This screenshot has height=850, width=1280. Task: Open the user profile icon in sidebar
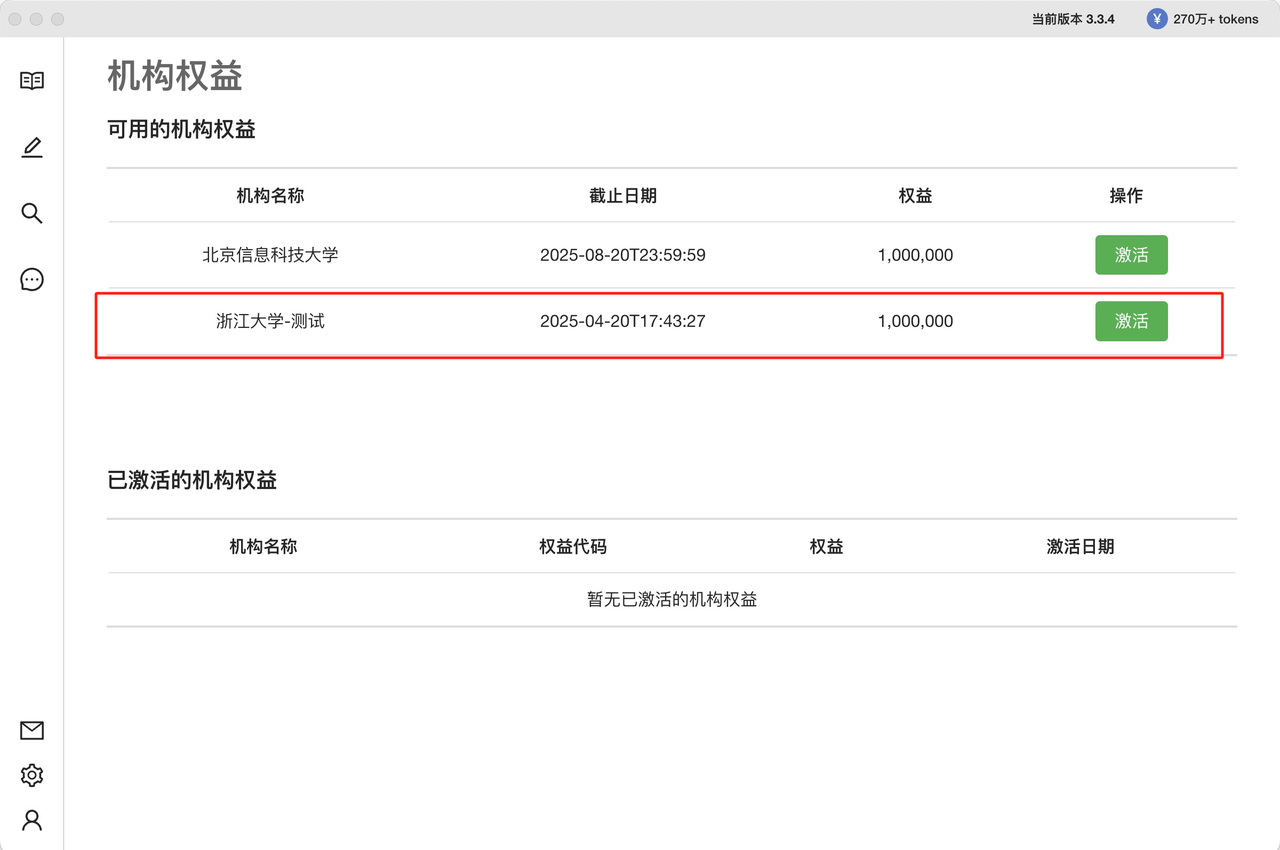click(x=32, y=821)
